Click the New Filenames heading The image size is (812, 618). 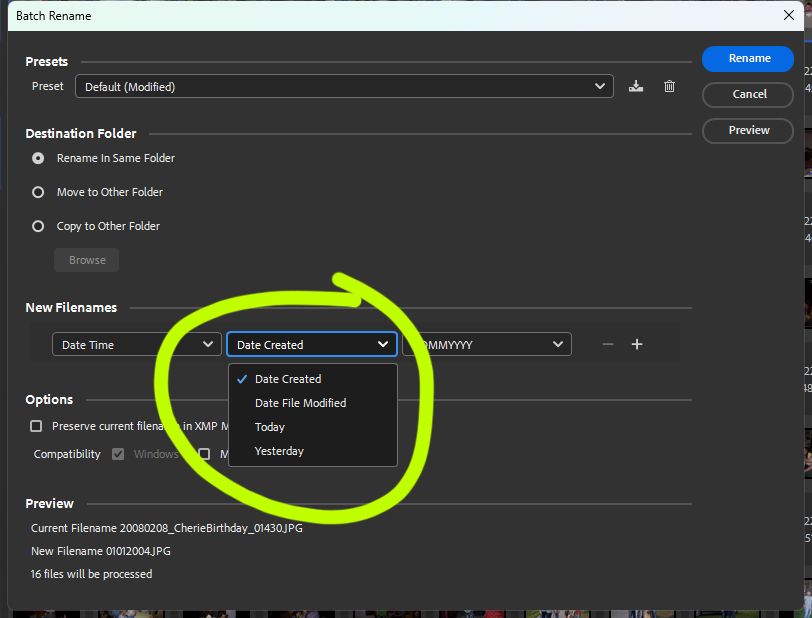[x=71, y=308]
